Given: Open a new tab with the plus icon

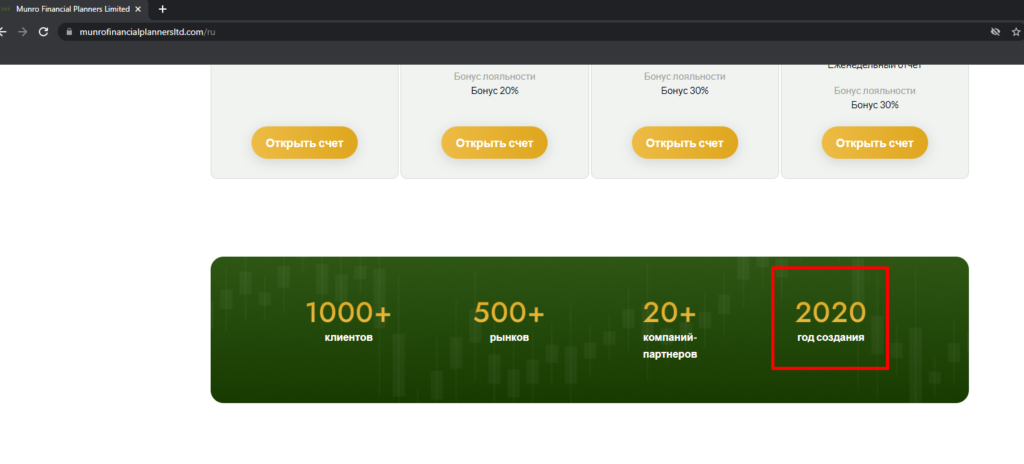Looking at the screenshot, I should click(x=163, y=9).
